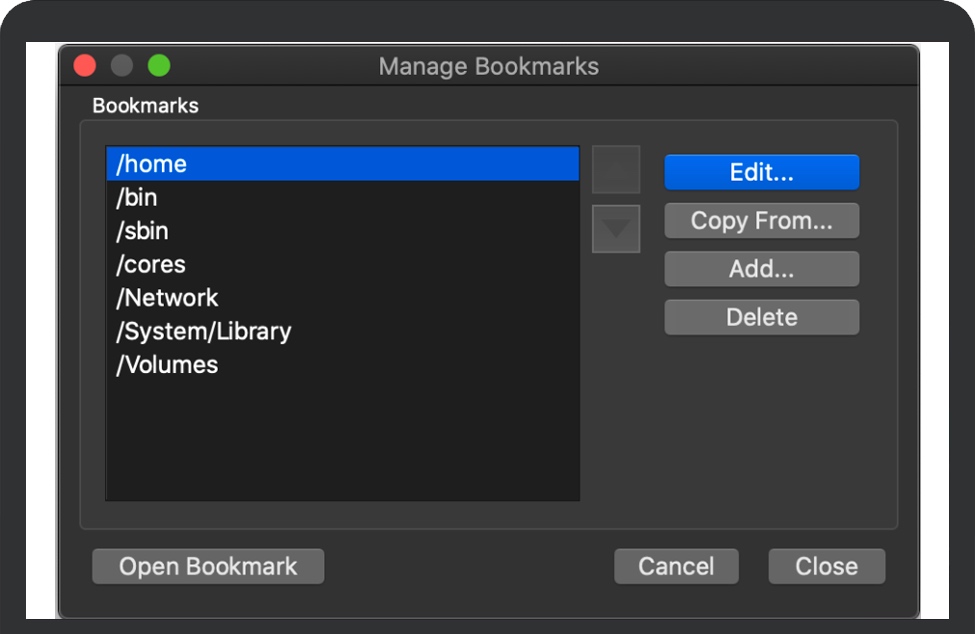The height and width of the screenshot is (634, 975).
Task: Choose the /sbin bookmark
Action: point(342,231)
